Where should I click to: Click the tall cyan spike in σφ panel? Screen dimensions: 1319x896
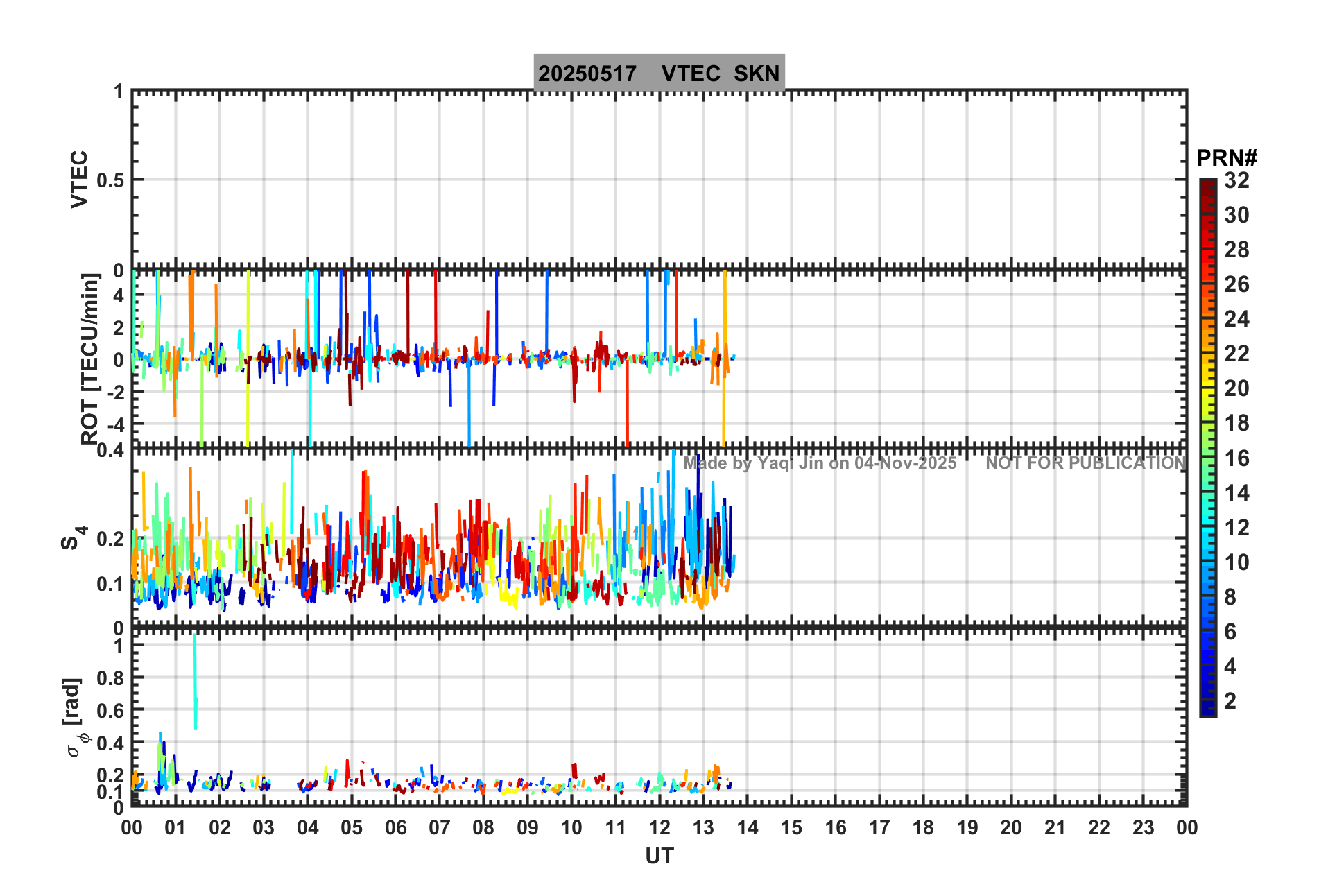pyautogui.click(x=196, y=680)
